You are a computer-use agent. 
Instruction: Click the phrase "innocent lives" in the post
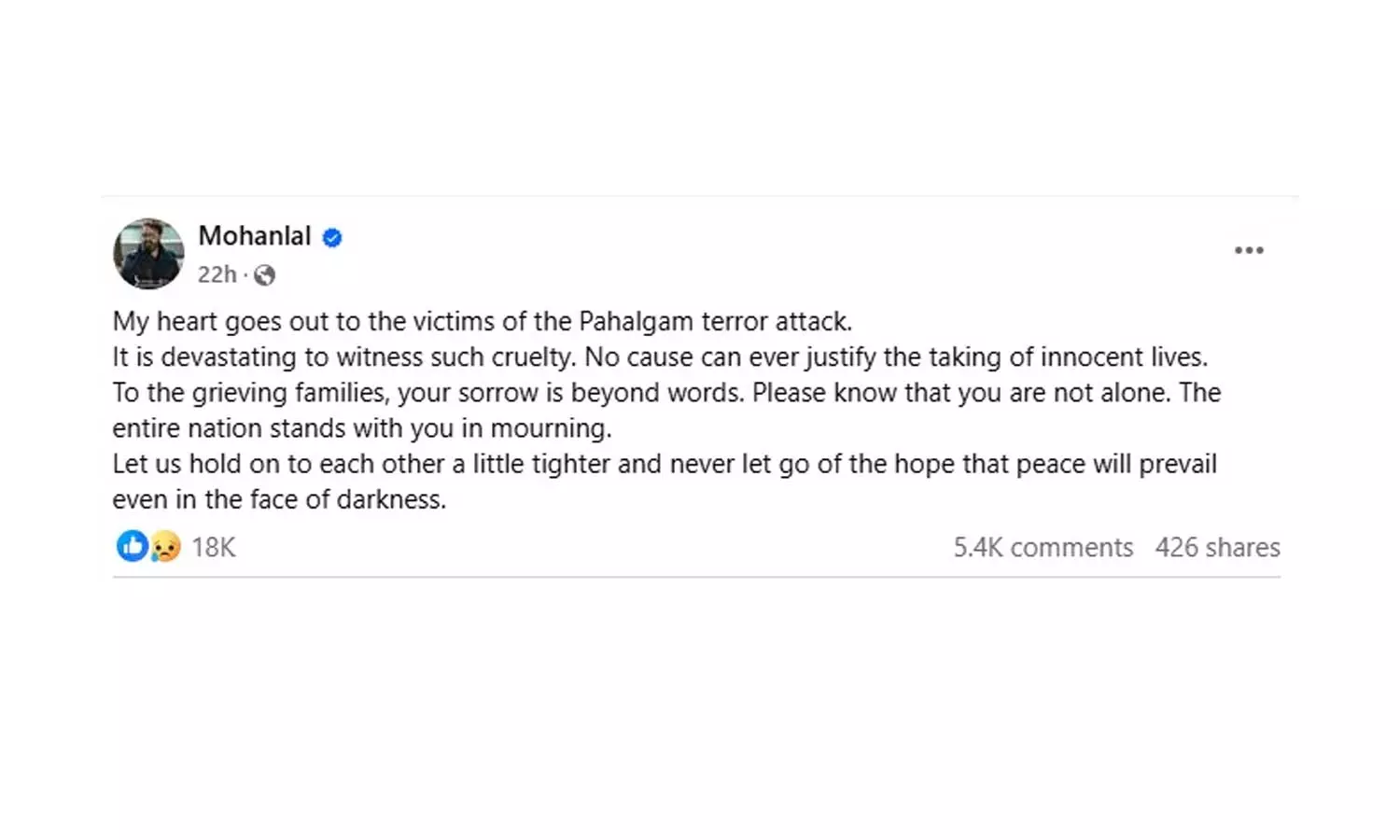(x=1123, y=357)
